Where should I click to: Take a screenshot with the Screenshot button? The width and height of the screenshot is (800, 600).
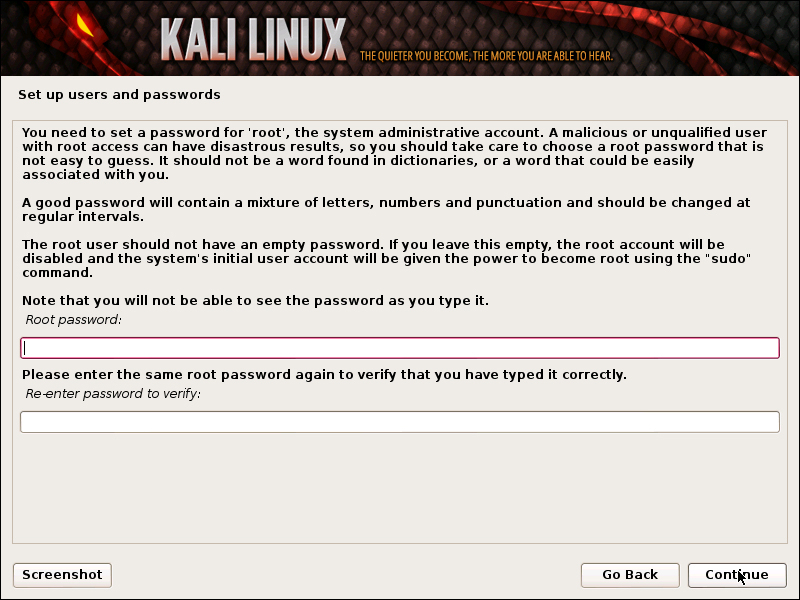pyautogui.click(x=62, y=575)
